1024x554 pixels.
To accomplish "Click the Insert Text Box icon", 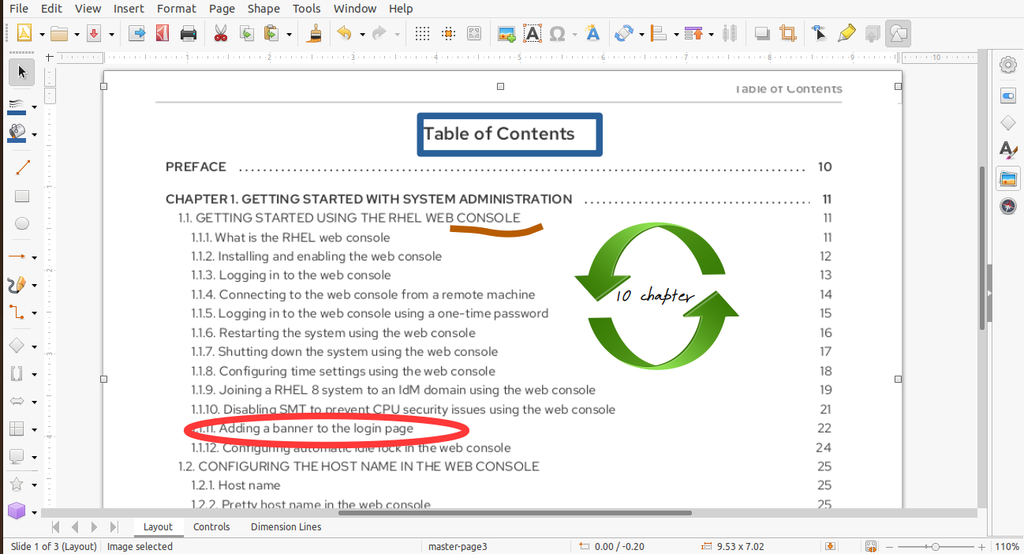I will tap(532, 33).
